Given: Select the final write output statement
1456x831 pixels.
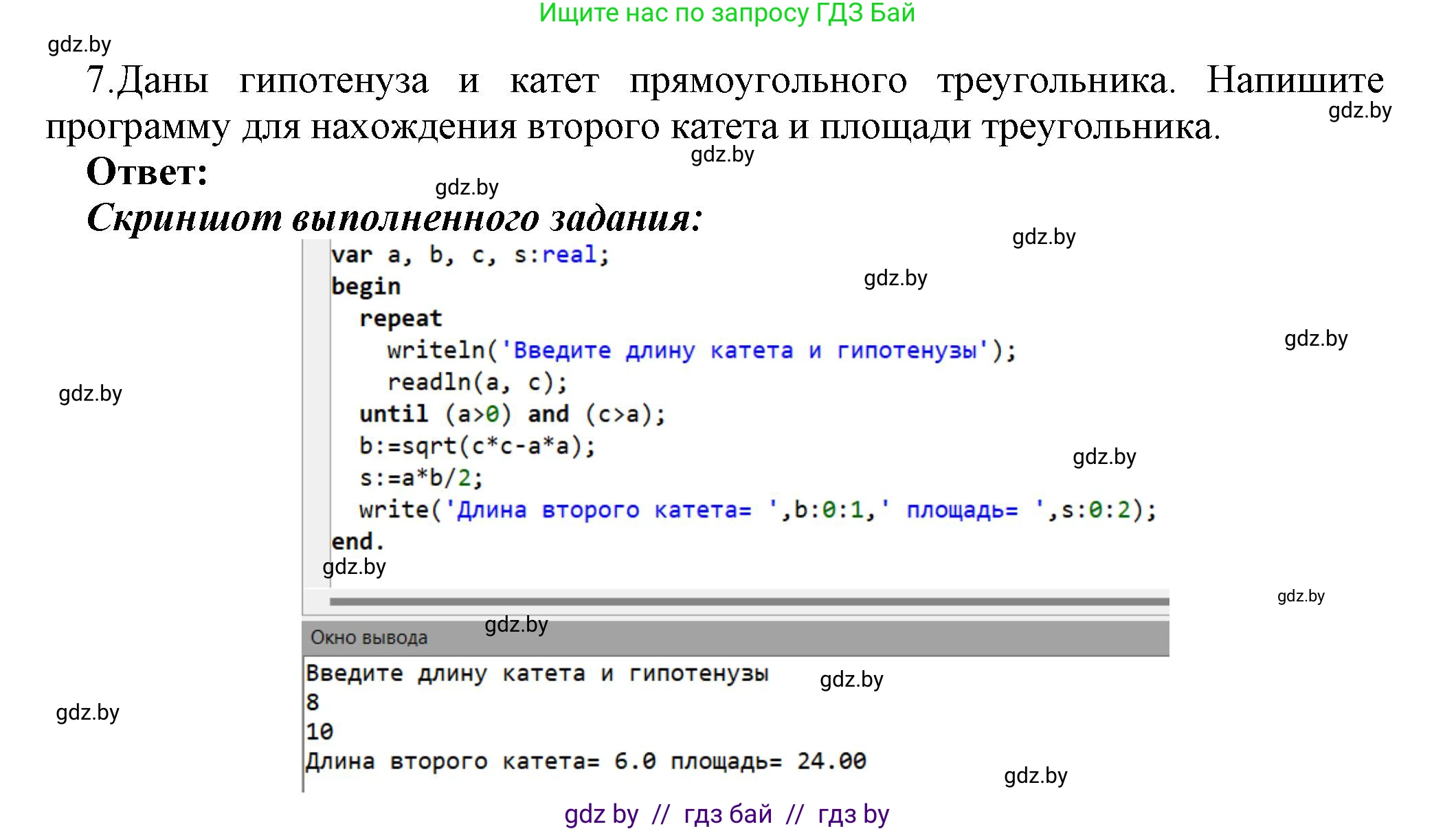Looking at the screenshot, I should coord(756,509).
